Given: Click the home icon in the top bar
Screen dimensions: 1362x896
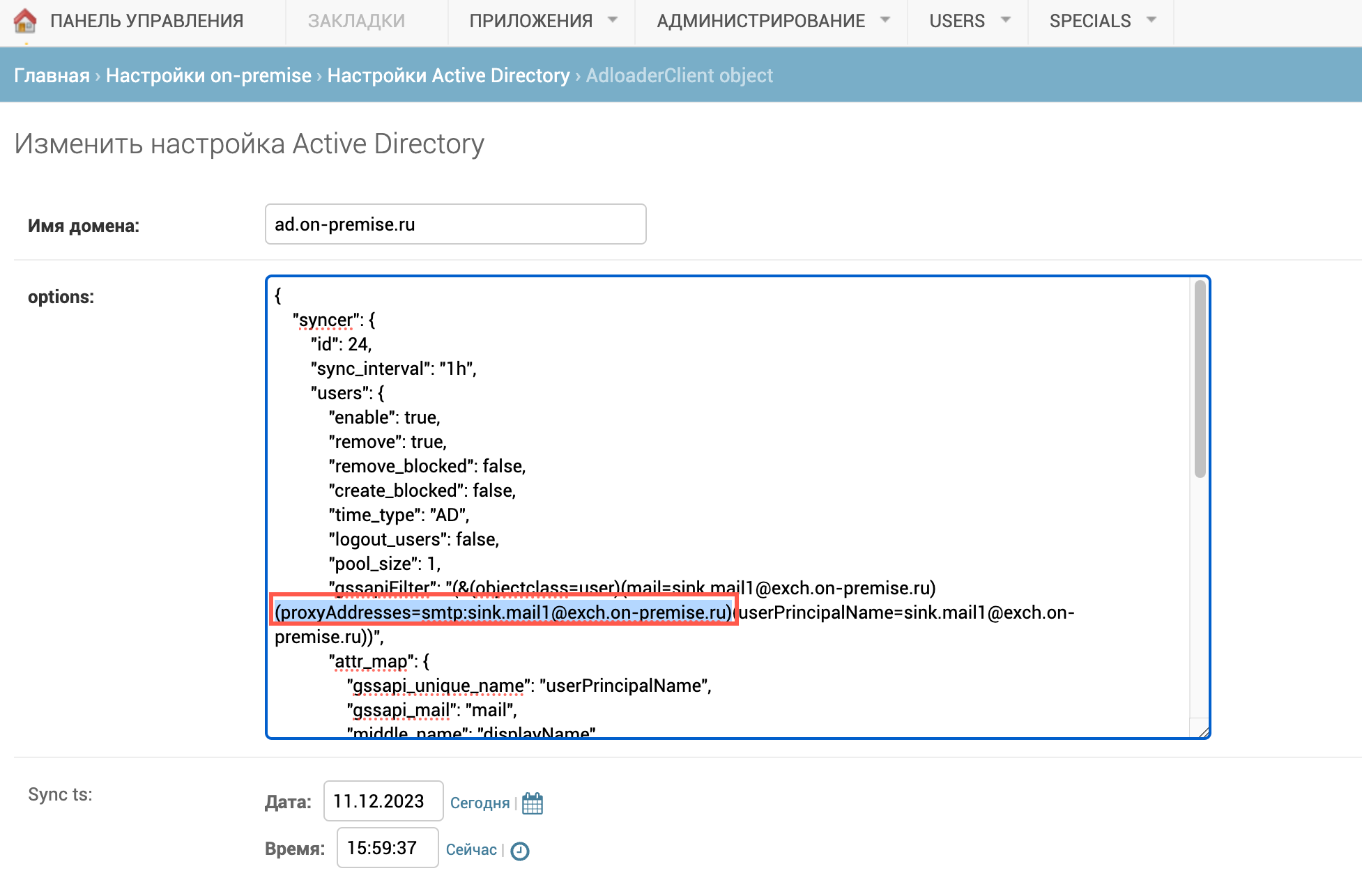Looking at the screenshot, I should [25, 21].
